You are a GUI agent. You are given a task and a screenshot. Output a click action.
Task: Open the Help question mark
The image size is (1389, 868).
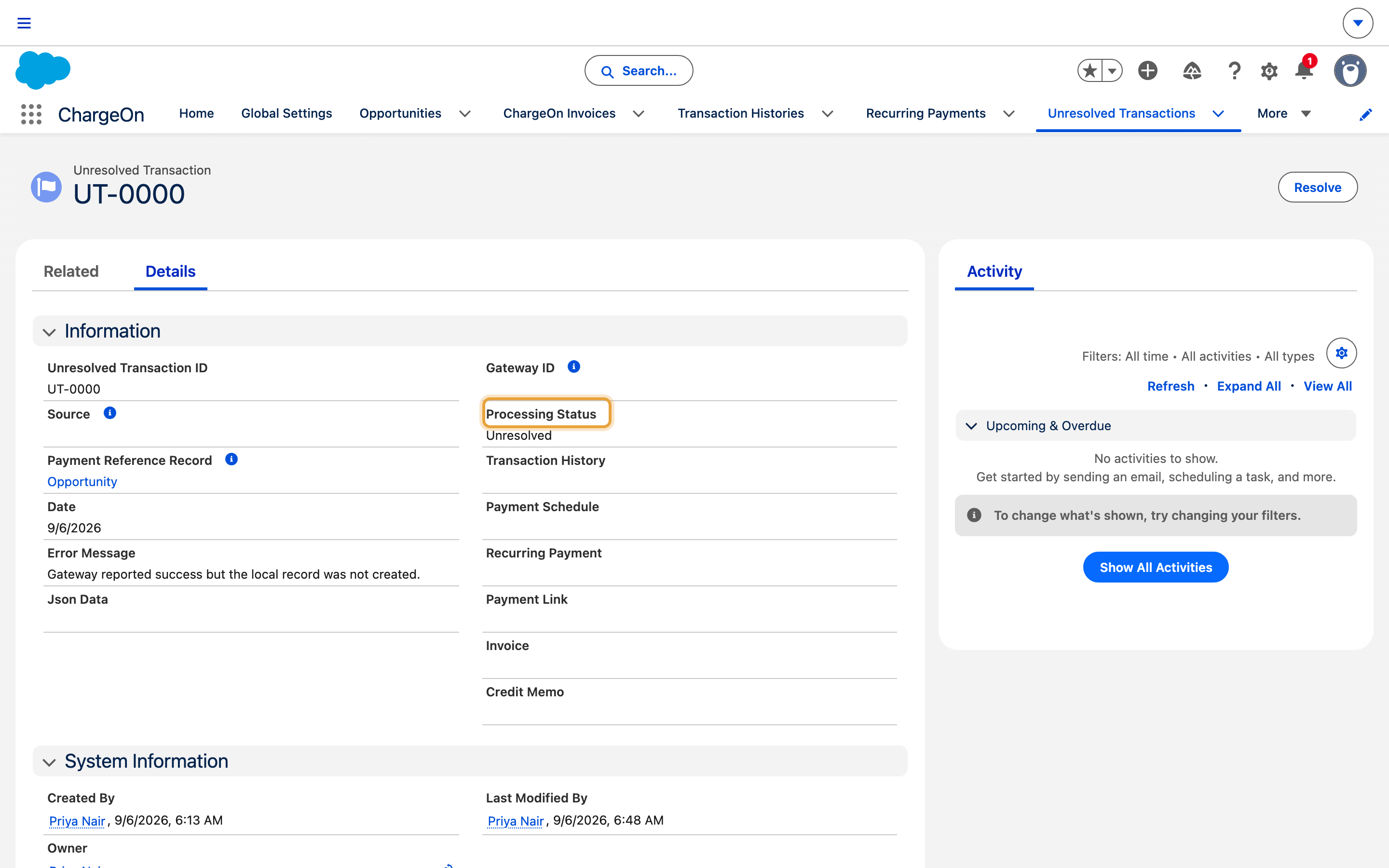1234,70
